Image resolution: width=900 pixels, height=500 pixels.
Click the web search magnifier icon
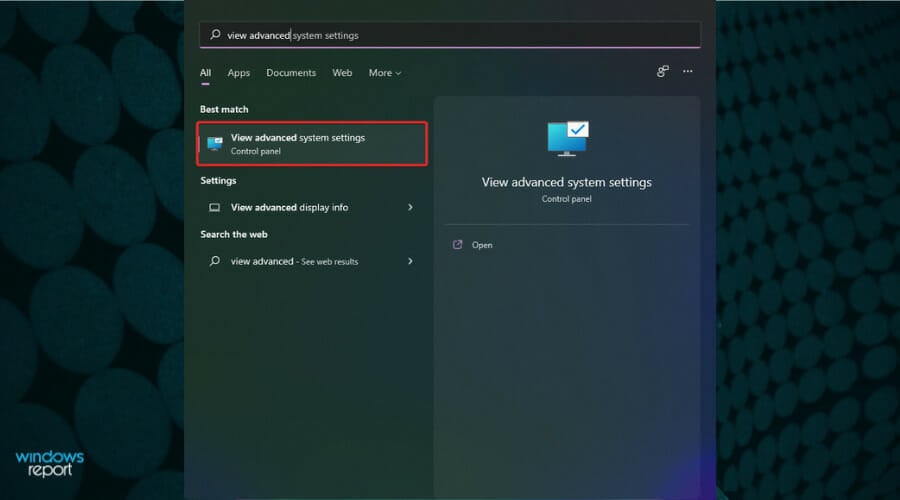click(214, 261)
